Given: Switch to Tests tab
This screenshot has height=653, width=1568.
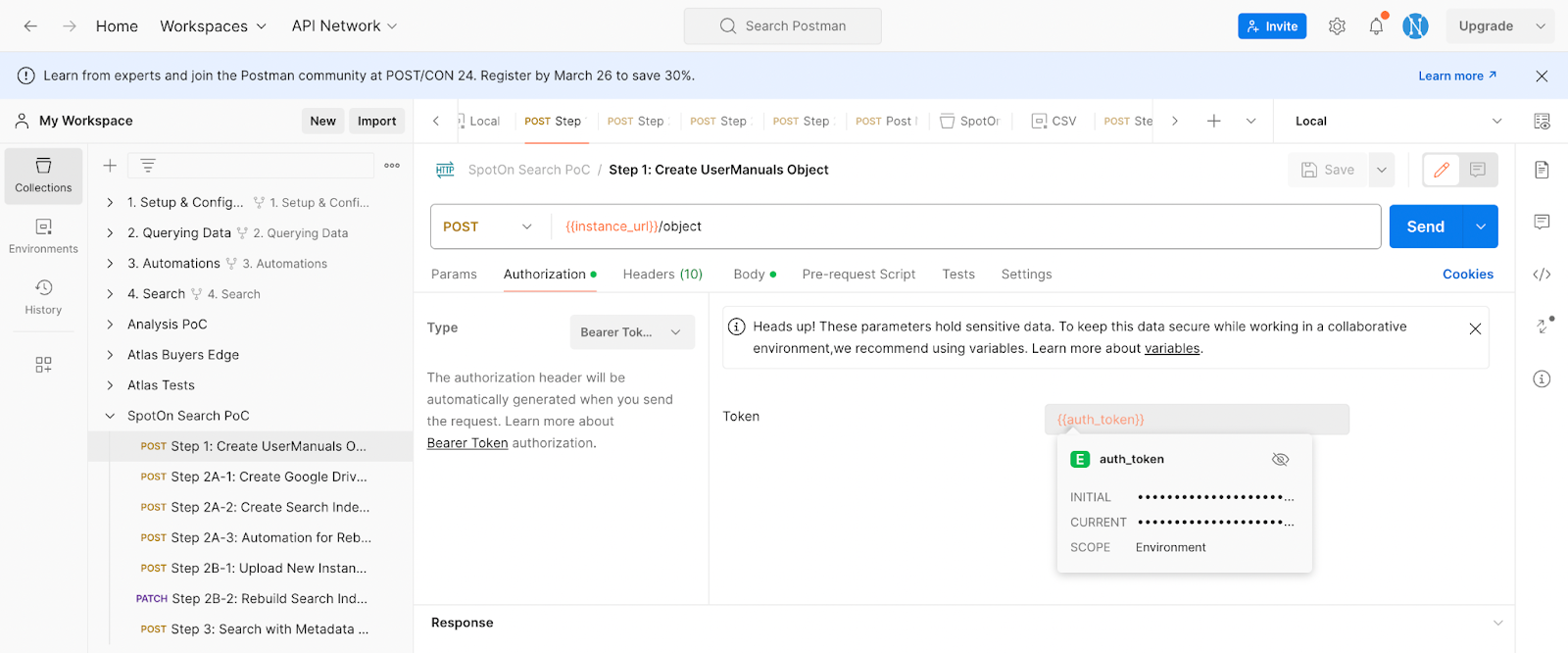Looking at the screenshot, I should click(958, 275).
